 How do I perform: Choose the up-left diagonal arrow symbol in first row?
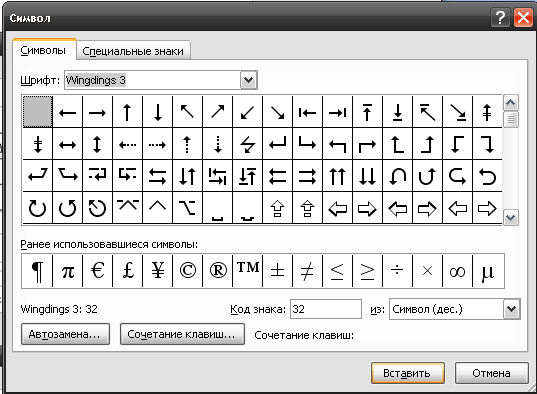coord(187,112)
